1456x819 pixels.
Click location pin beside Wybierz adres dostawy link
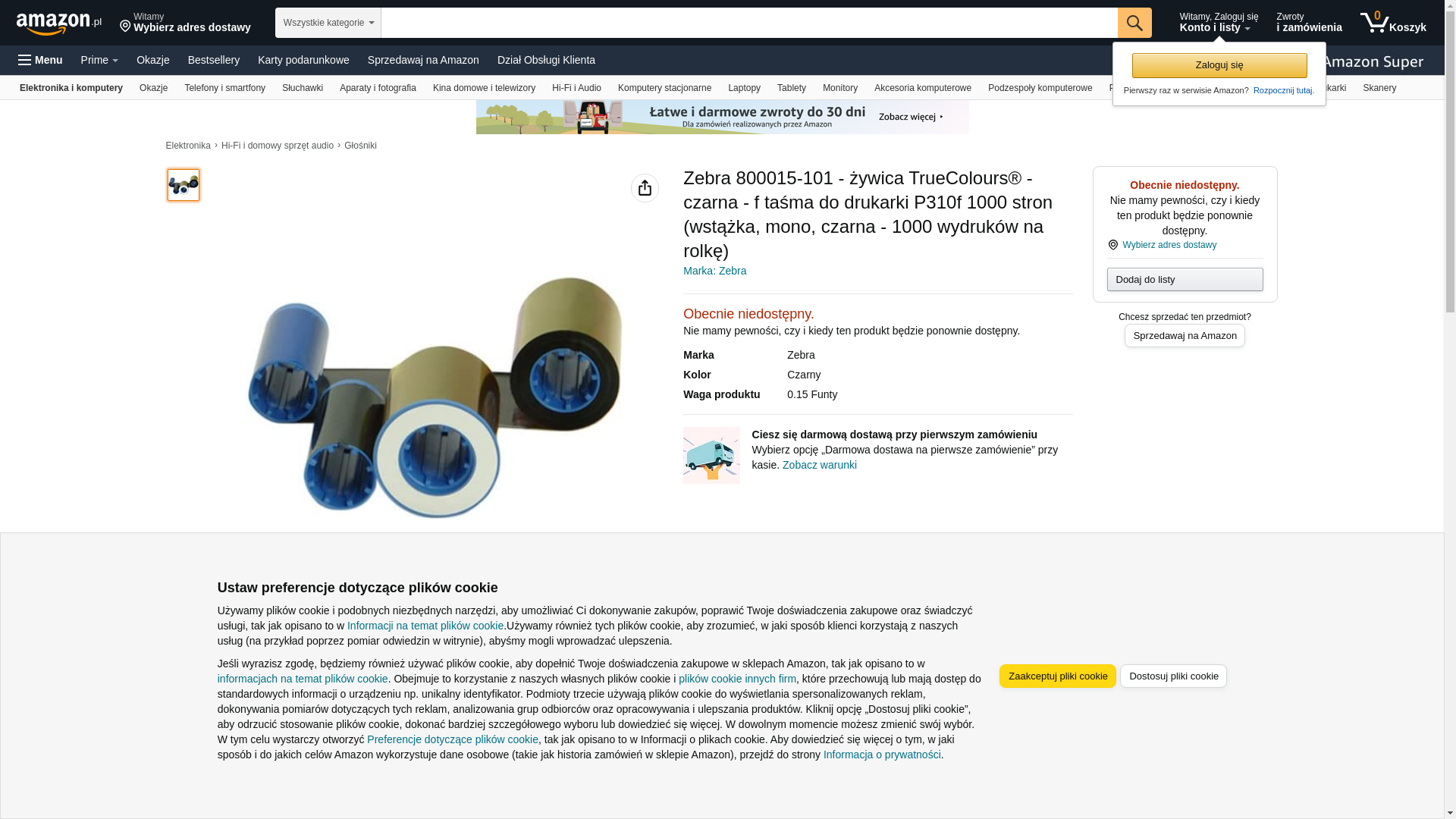[x=1112, y=245]
